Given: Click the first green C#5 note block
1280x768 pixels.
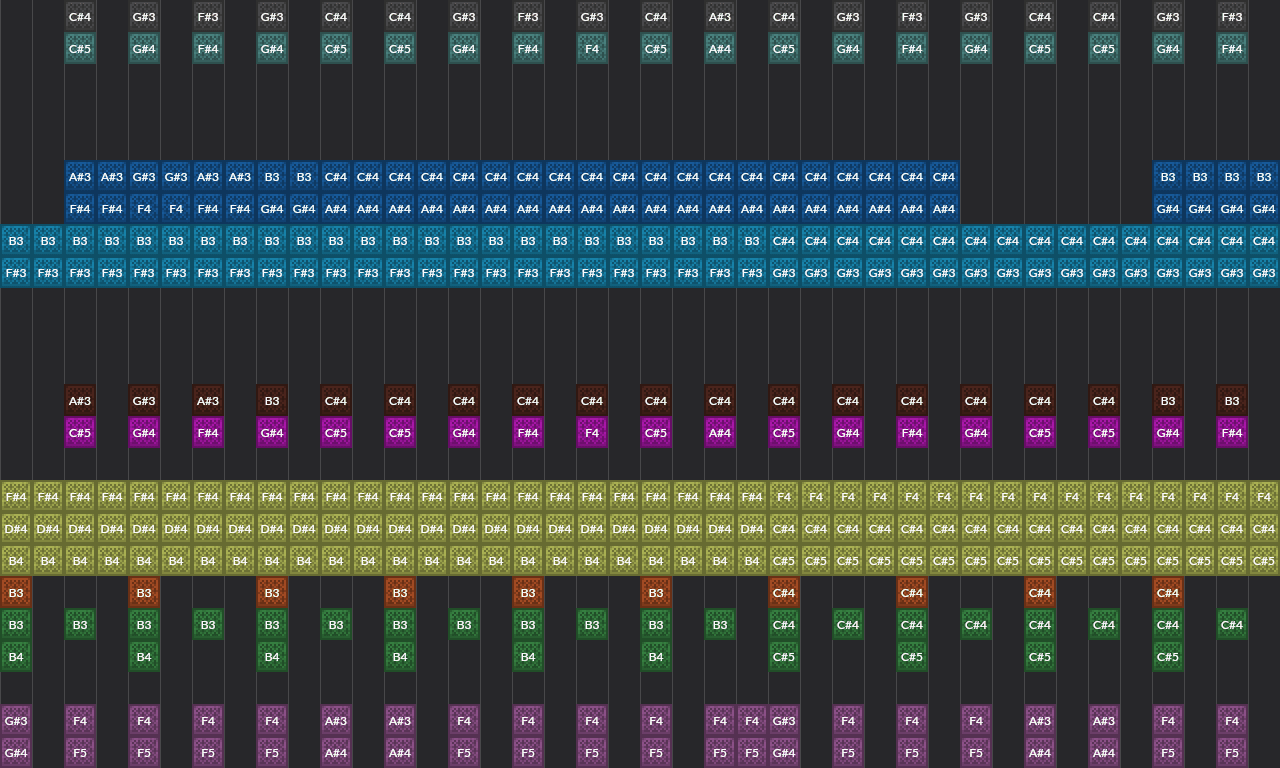Looking at the screenshot, I should tap(784, 657).
